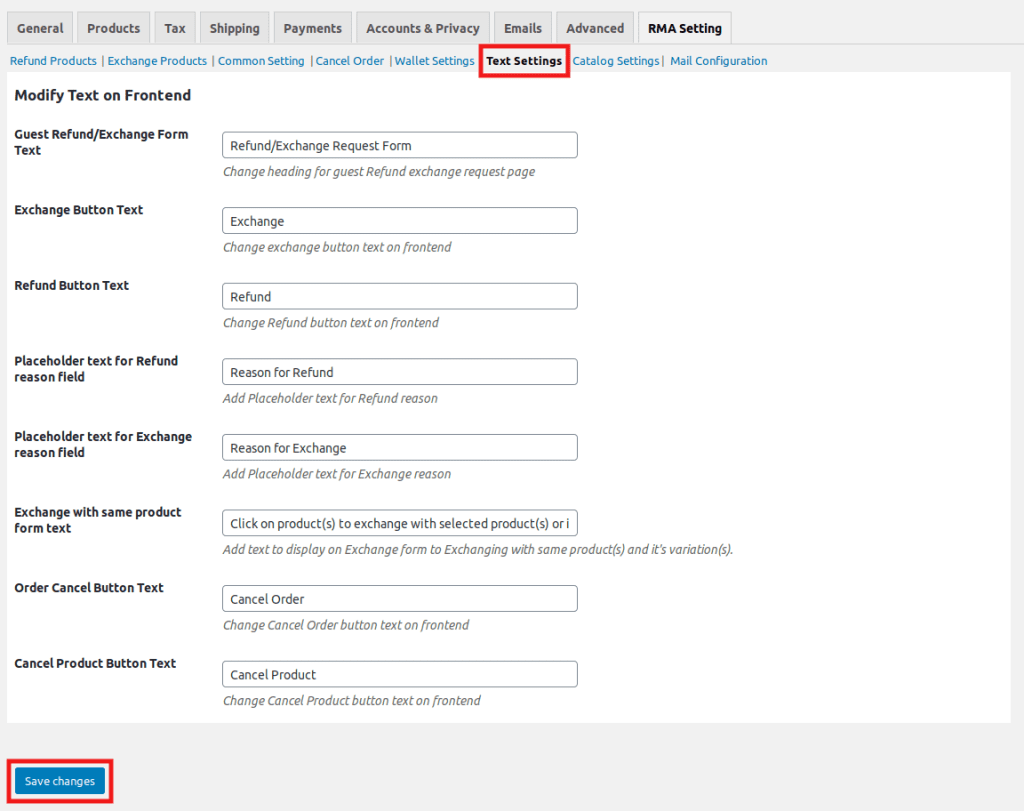Switch to the Payments tab
The height and width of the screenshot is (811, 1024).
click(312, 27)
